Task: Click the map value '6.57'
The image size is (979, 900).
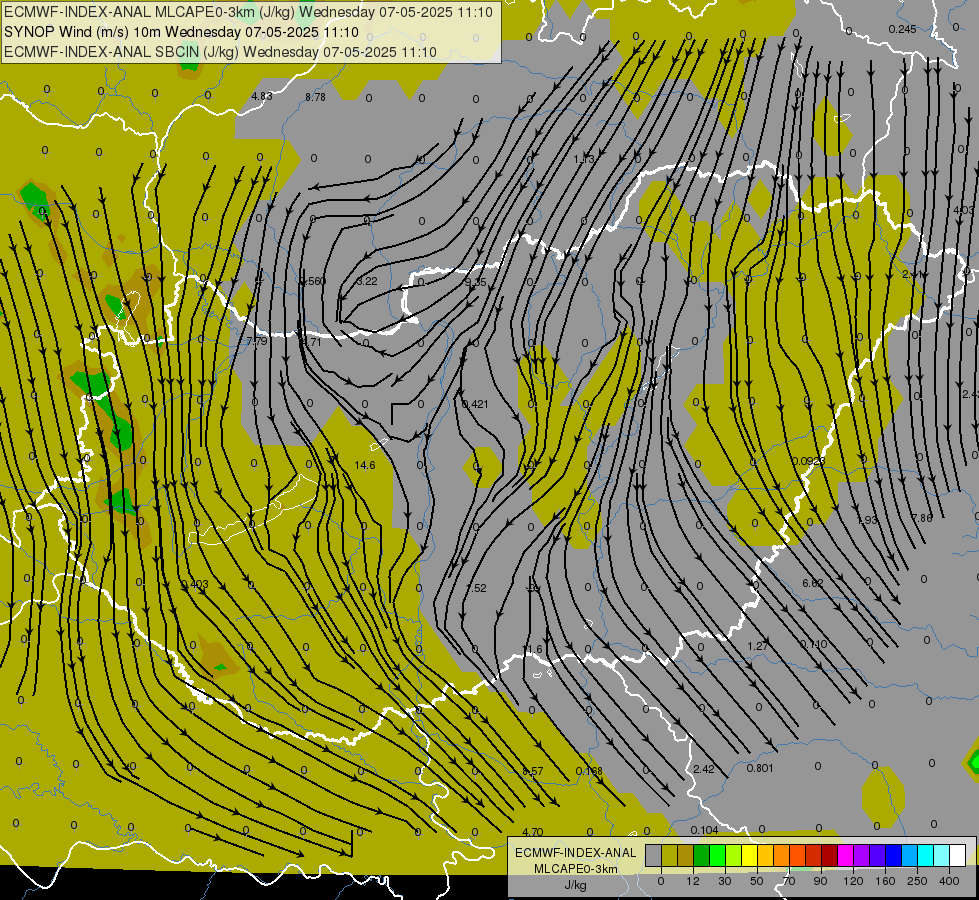Action: [533, 771]
